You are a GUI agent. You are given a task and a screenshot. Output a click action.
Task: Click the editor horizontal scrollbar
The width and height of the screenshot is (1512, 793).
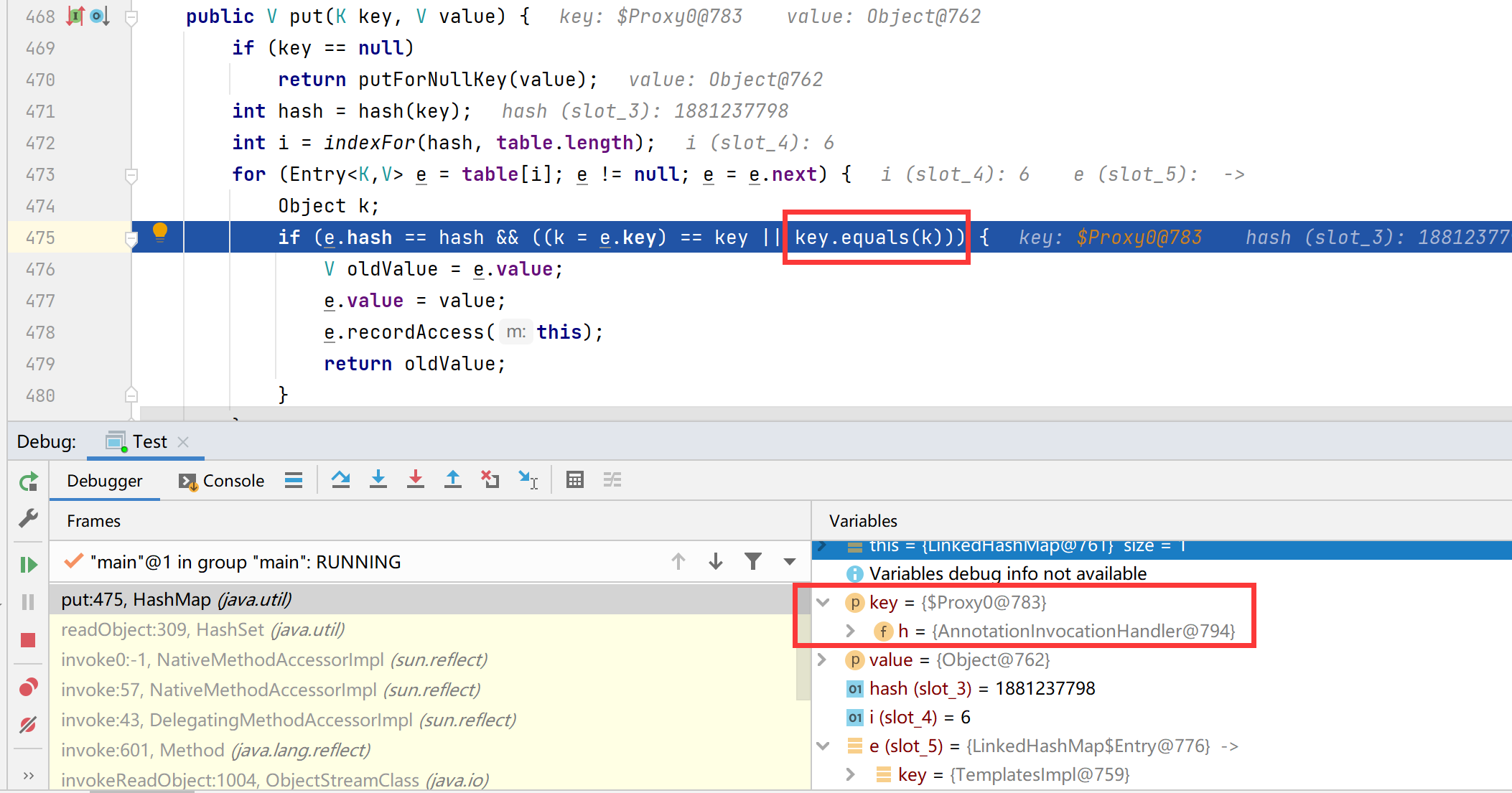point(826,413)
